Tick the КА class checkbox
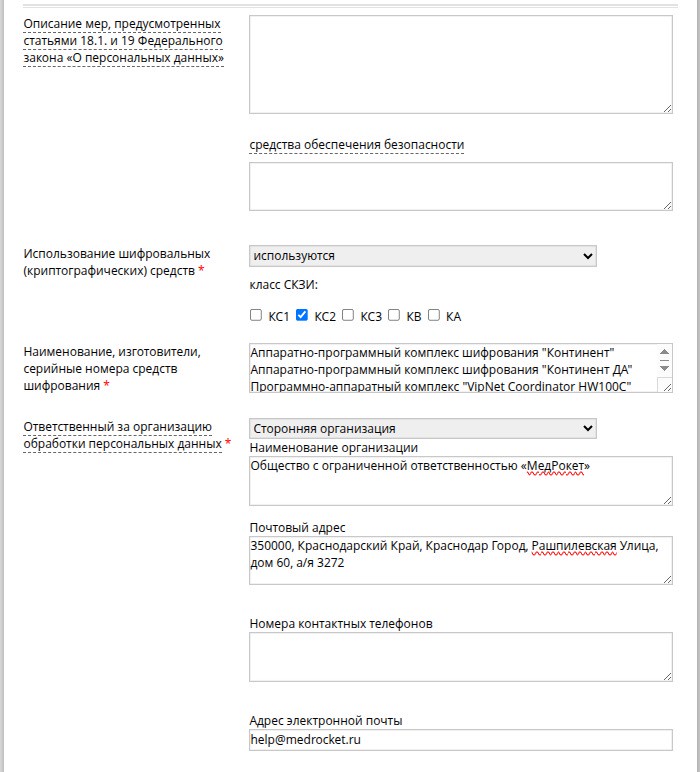The width and height of the screenshot is (700, 772). tap(434, 315)
